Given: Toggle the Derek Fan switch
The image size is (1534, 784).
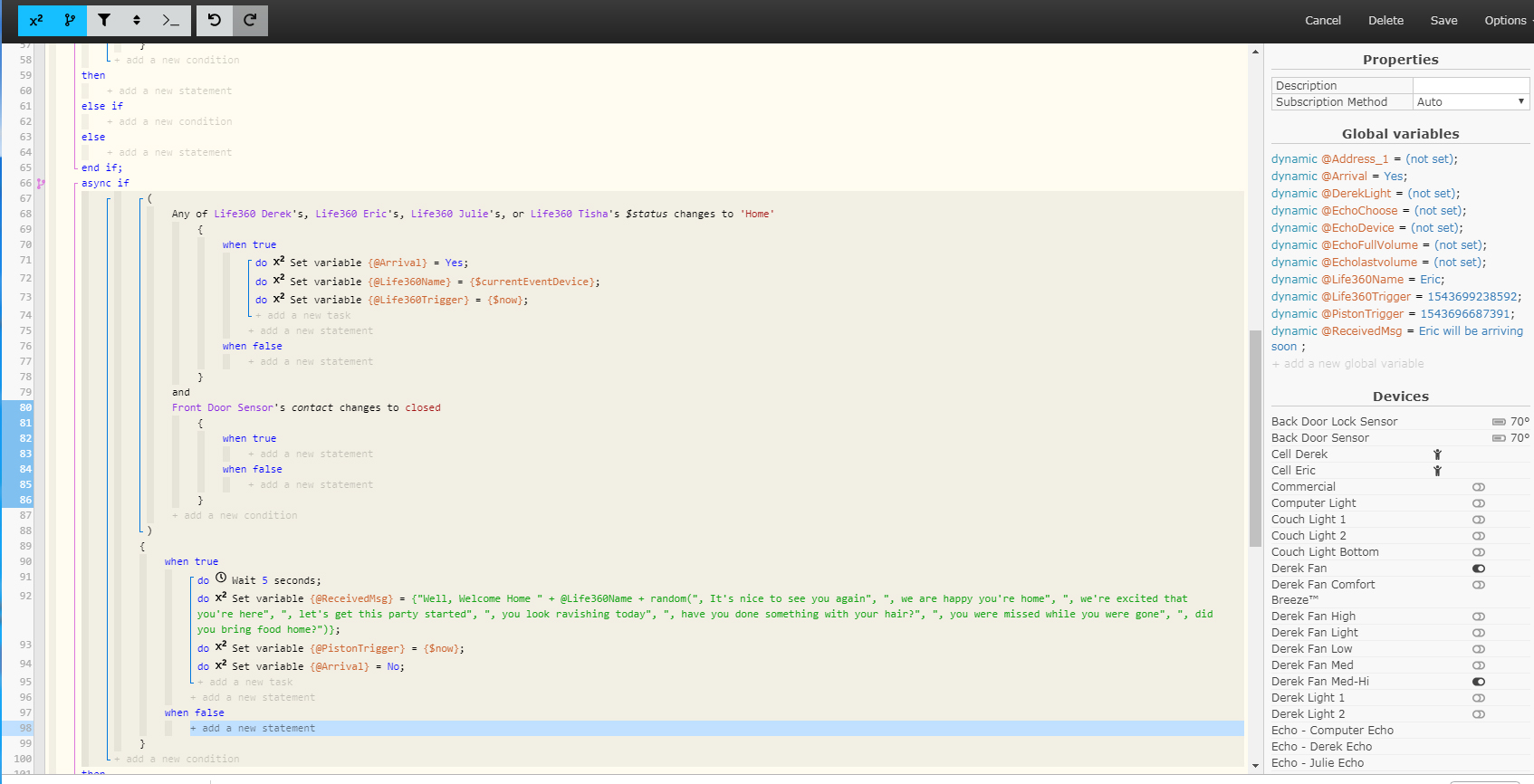Looking at the screenshot, I should (1479, 569).
